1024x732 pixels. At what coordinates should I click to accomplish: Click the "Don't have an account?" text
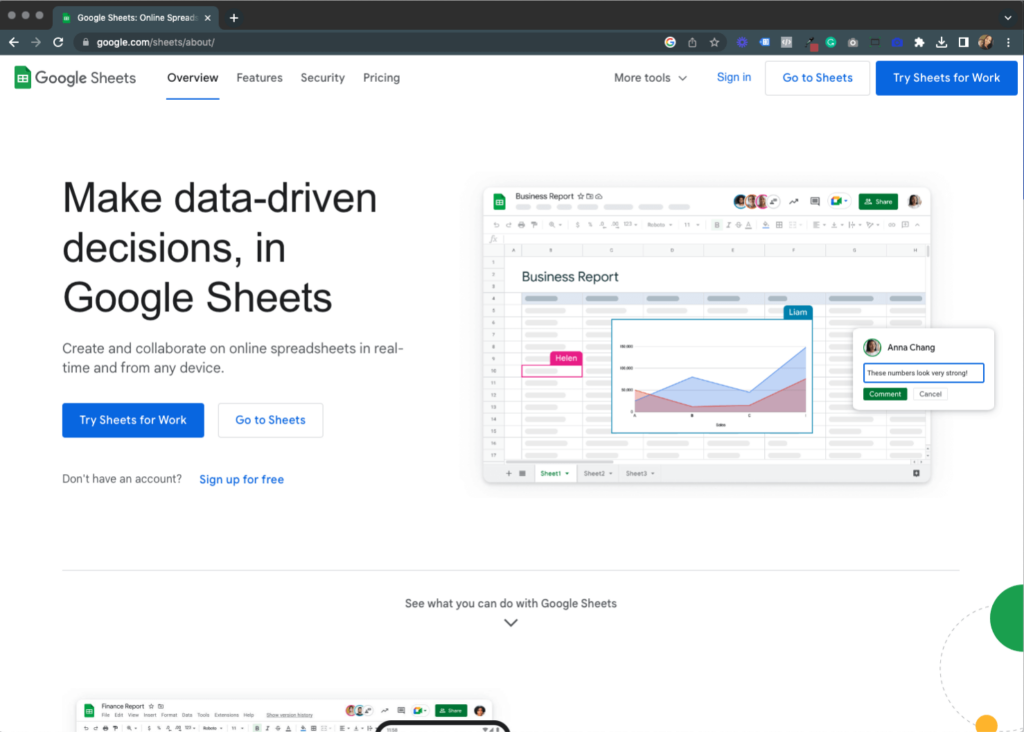122,479
